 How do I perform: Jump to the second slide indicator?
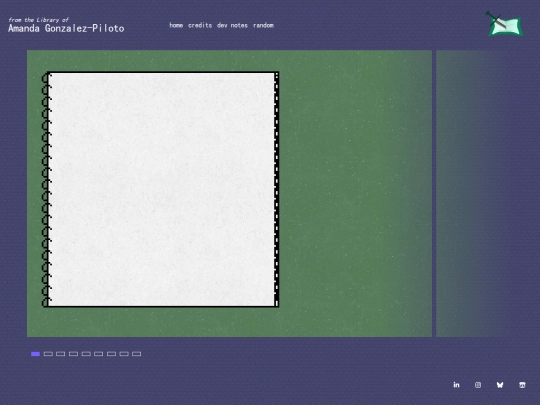tap(48, 354)
